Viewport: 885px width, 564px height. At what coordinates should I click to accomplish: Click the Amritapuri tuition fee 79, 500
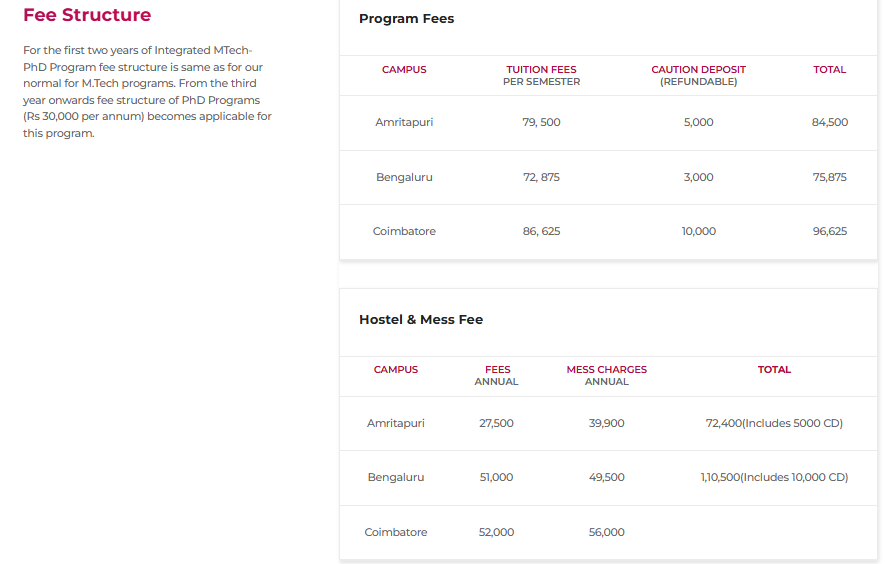tap(541, 122)
